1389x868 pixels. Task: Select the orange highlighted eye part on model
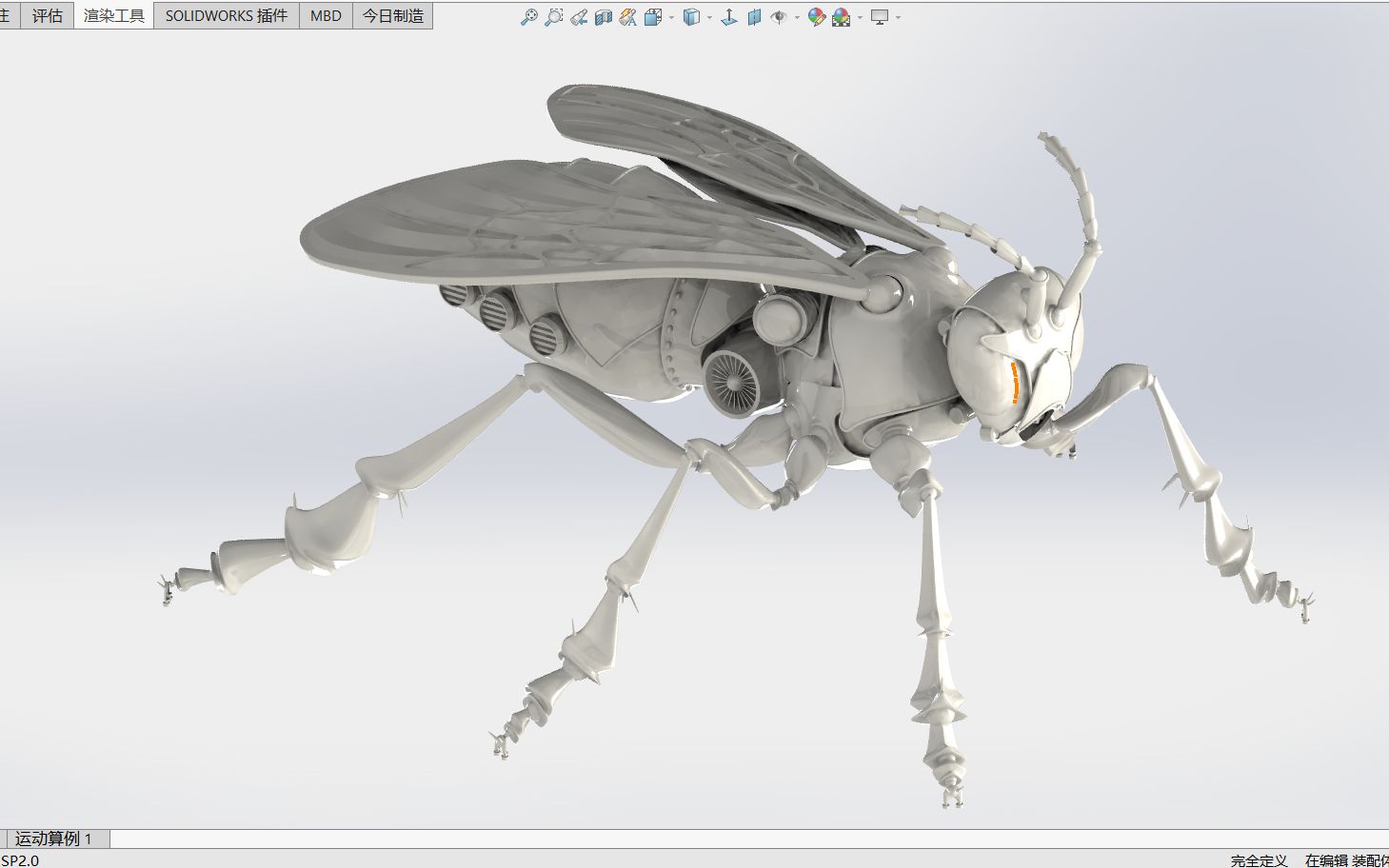[1015, 382]
